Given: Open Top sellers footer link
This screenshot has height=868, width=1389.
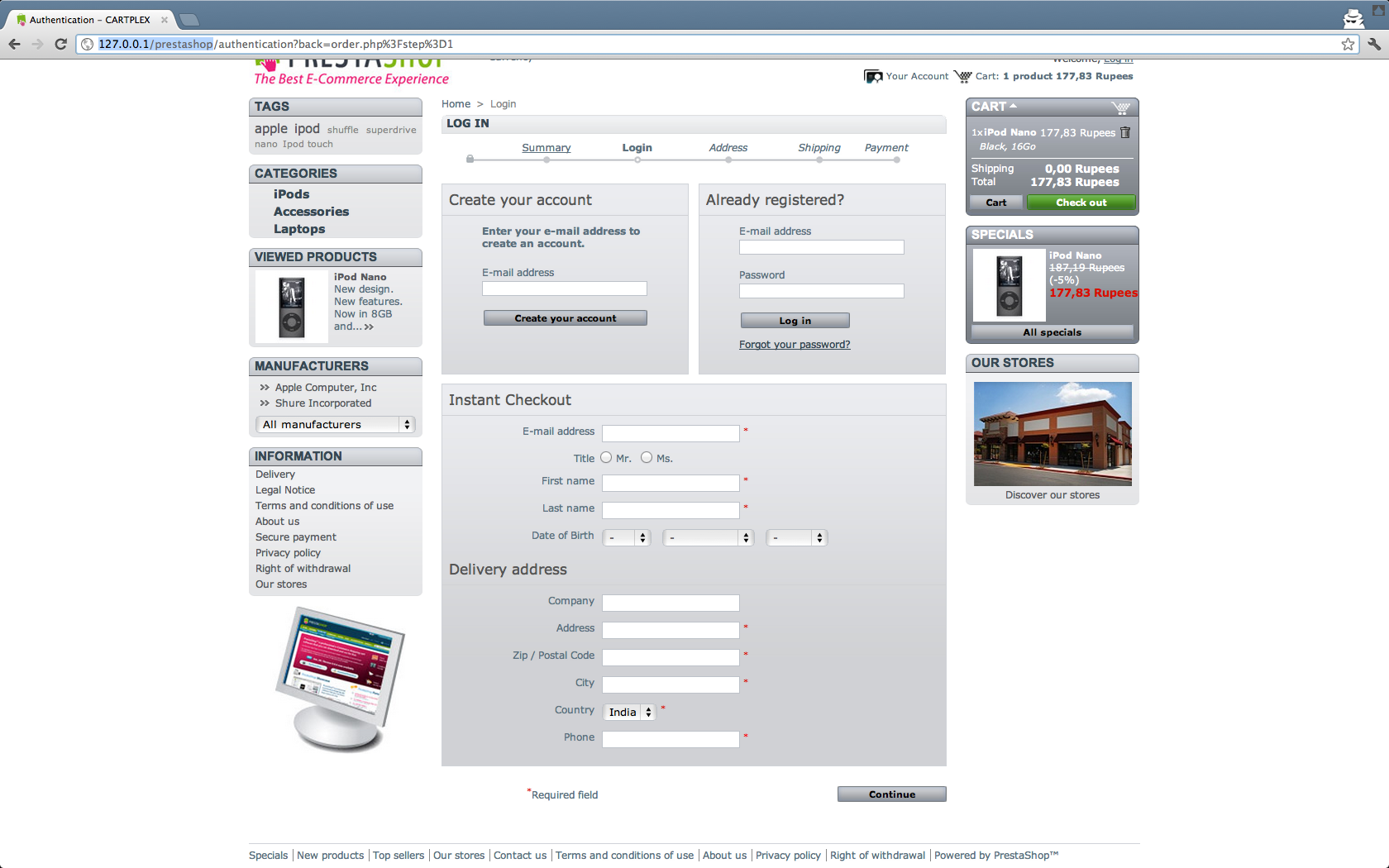Looking at the screenshot, I should pos(399,856).
